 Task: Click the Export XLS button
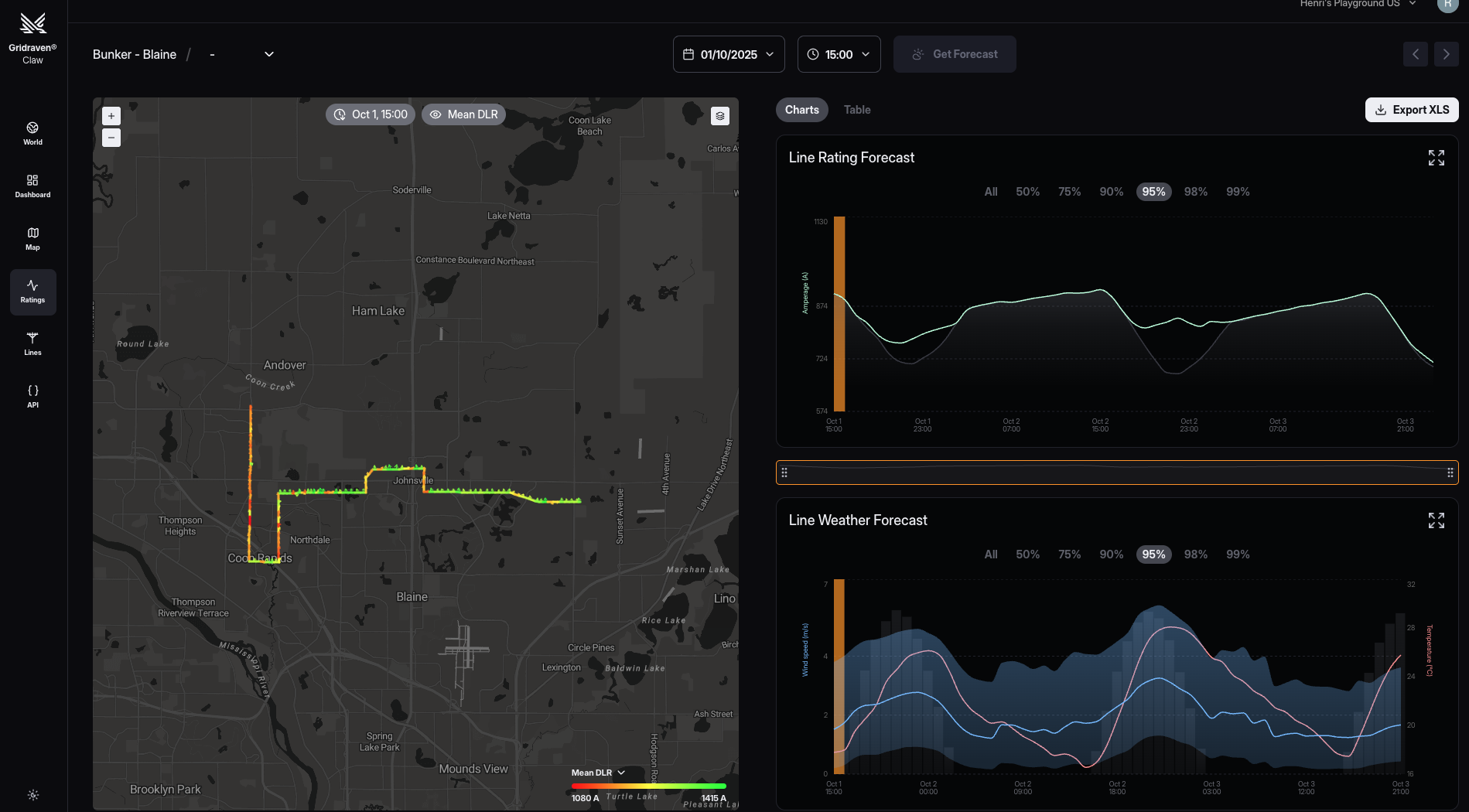point(1412,110)
